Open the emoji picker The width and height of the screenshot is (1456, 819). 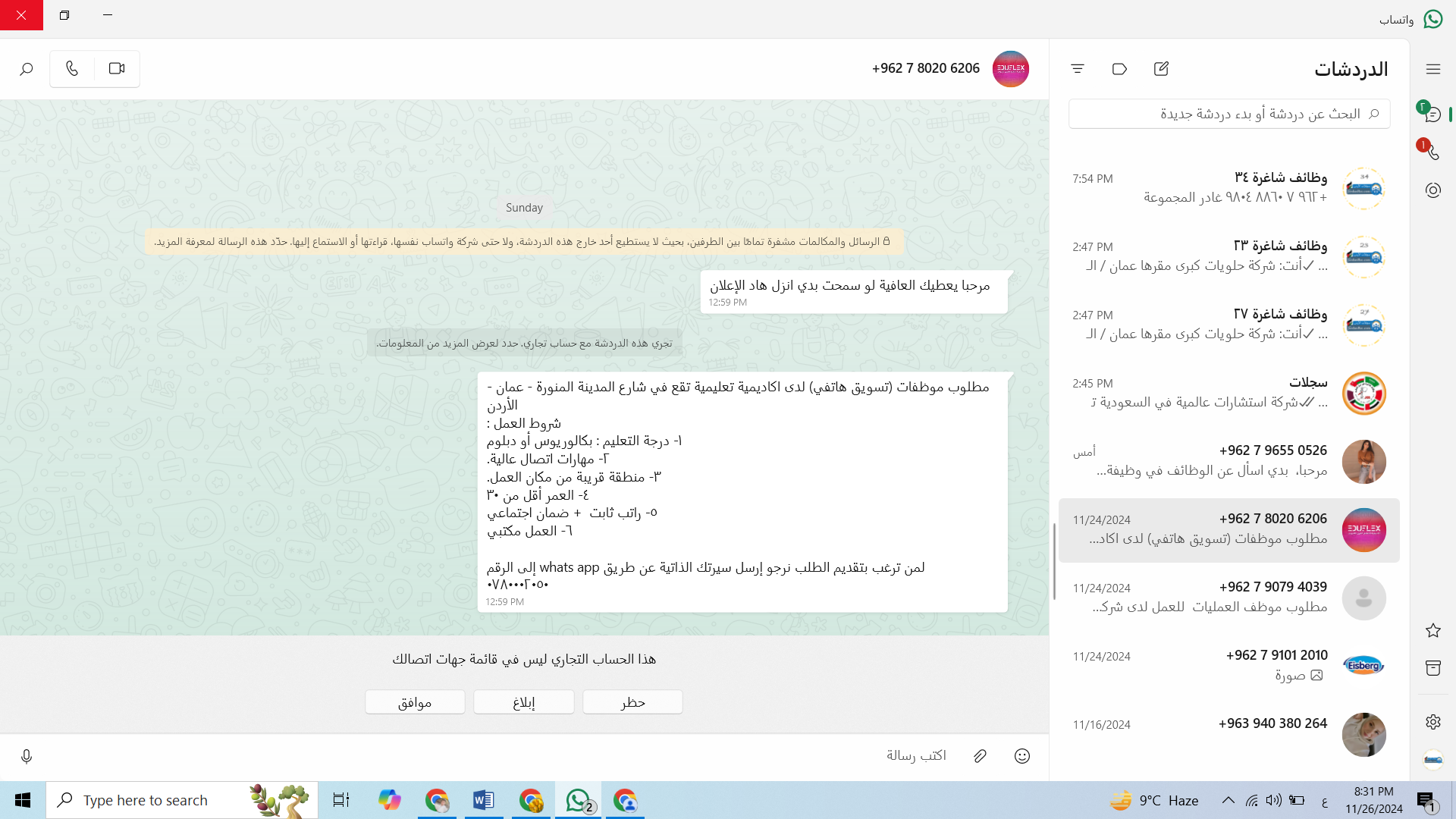tap(1022, 756)
